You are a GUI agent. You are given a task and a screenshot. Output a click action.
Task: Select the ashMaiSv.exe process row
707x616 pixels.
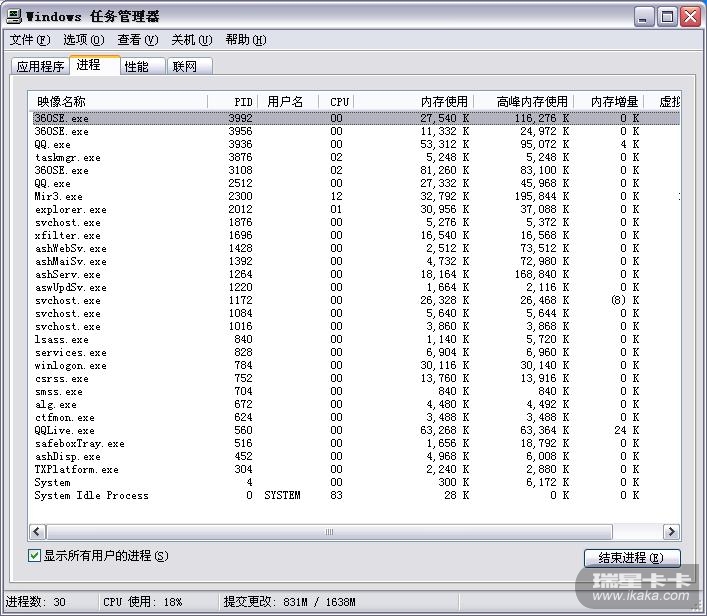(354, 262)
